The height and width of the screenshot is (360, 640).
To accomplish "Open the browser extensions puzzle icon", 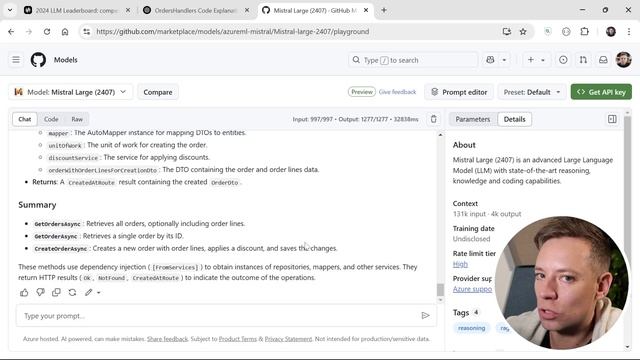I will (584, 32).
